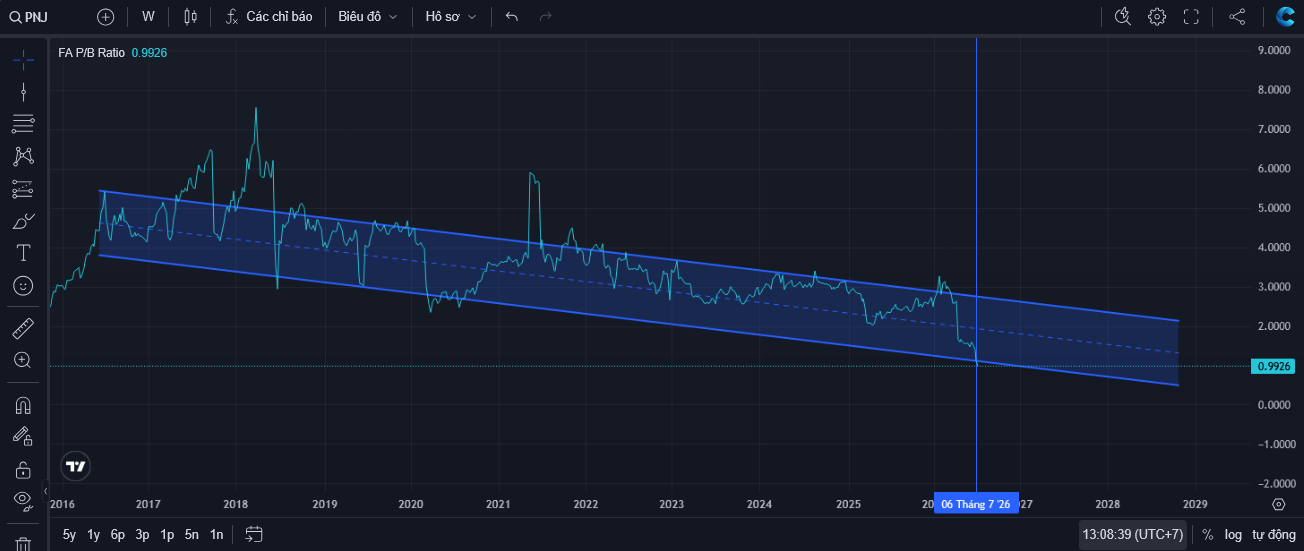Open the price axis settings gear
This screenshot has height=551, width=1304.
click(x=1279, y=504)
